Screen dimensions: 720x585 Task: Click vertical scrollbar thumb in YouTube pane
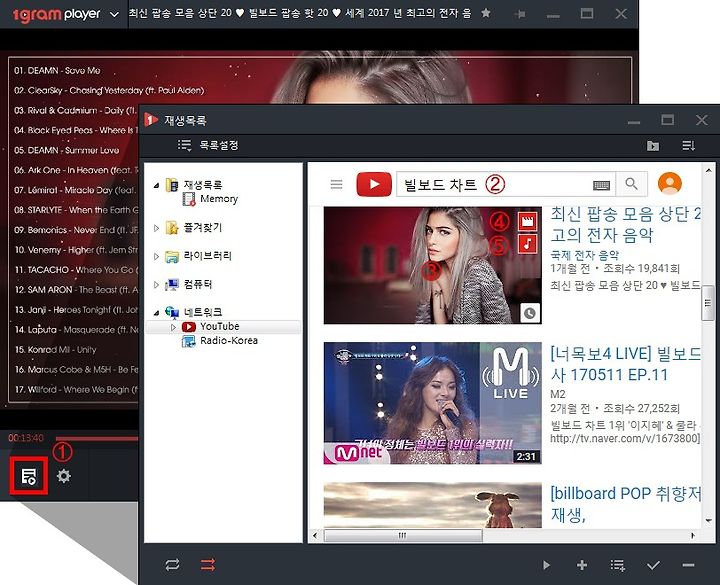tap(708, 303)
